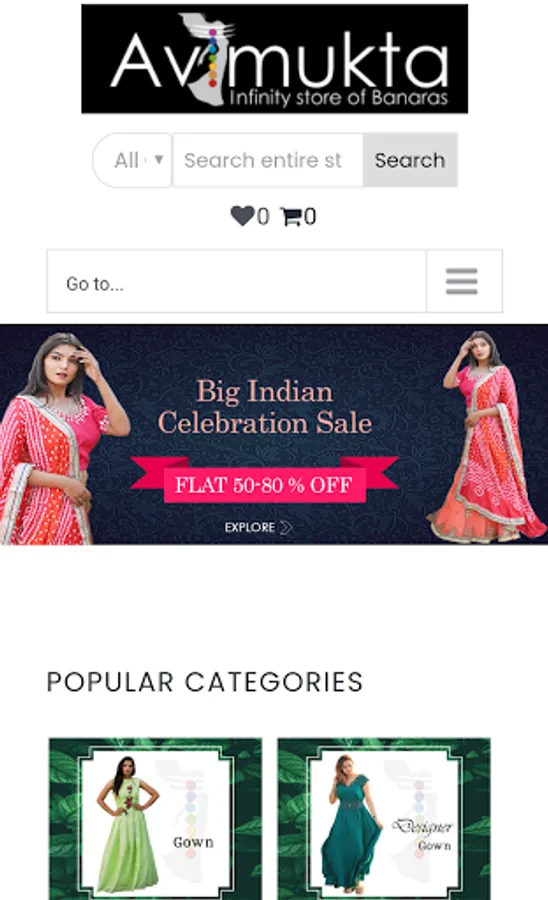Viewport: 548px width, 900px height.
Task: Click the Search button
Action: 410,160
